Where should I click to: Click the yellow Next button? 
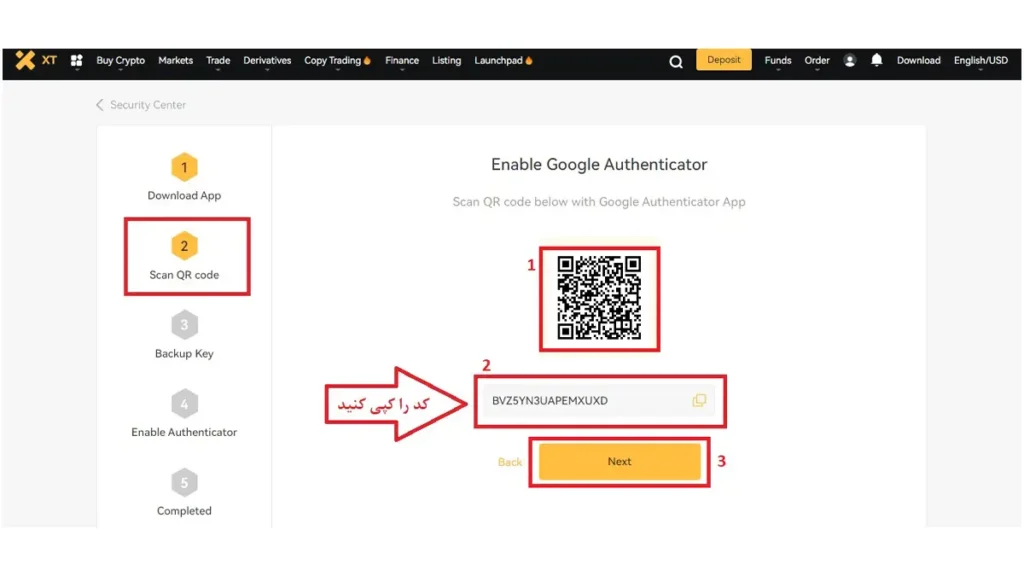[619, 462]
